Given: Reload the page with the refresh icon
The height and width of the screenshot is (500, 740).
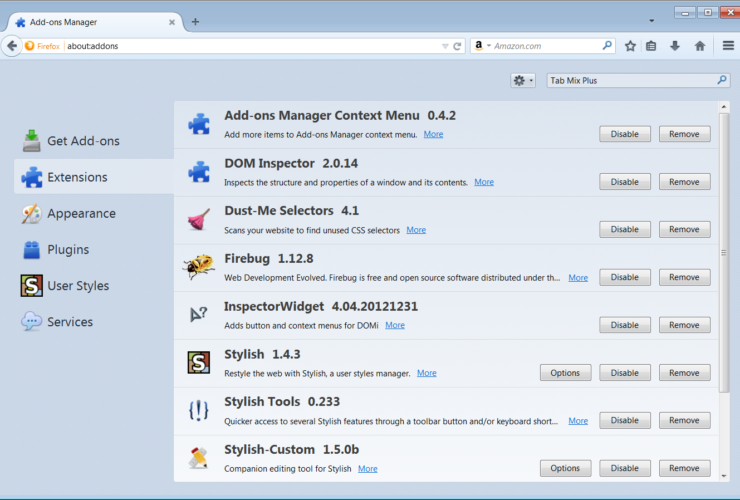Looking at the screenshot, I should (x=457, y=46).
